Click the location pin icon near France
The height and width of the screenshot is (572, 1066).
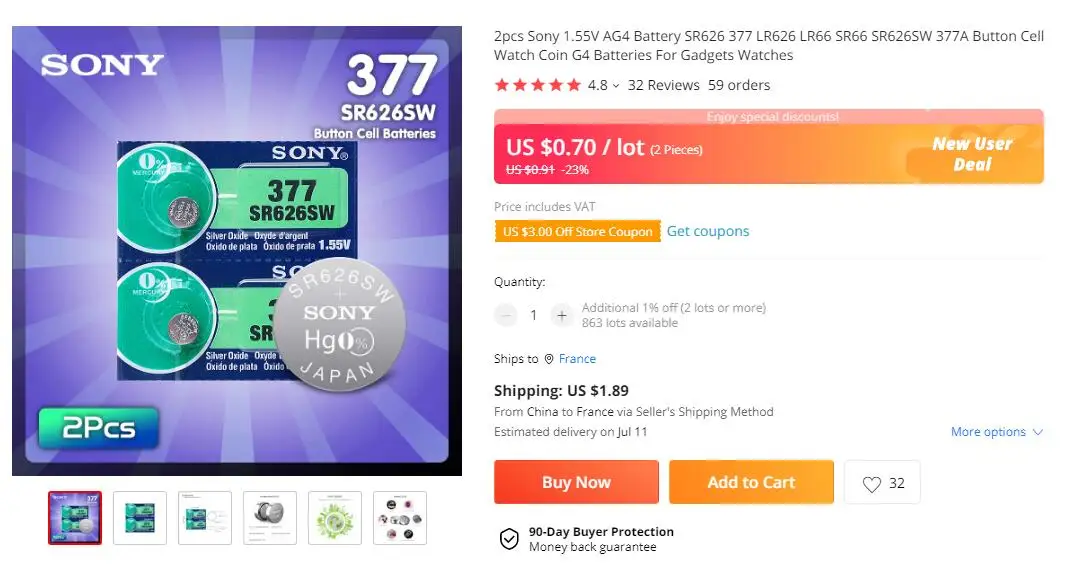pos(549,358)
